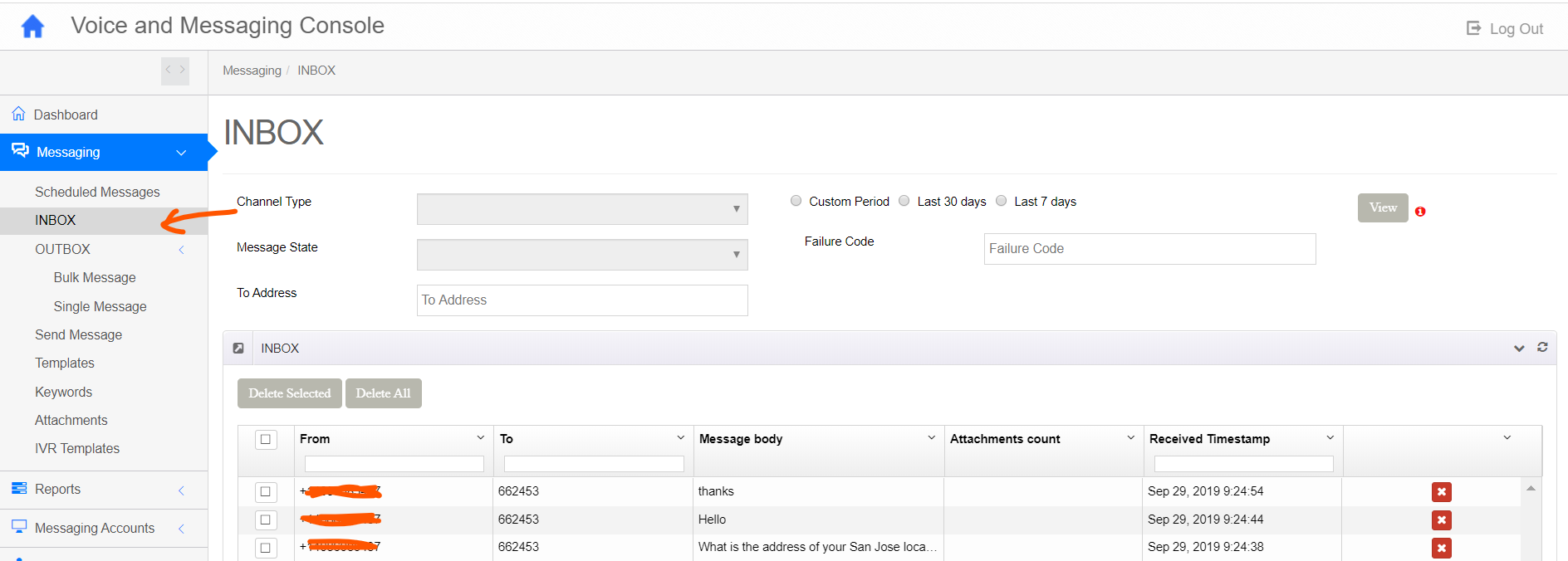Click the refresh icon in INBOX panel header
Image resolution: width=1568 pixels, height=561 pixels.
click(x=1542, y=348)
